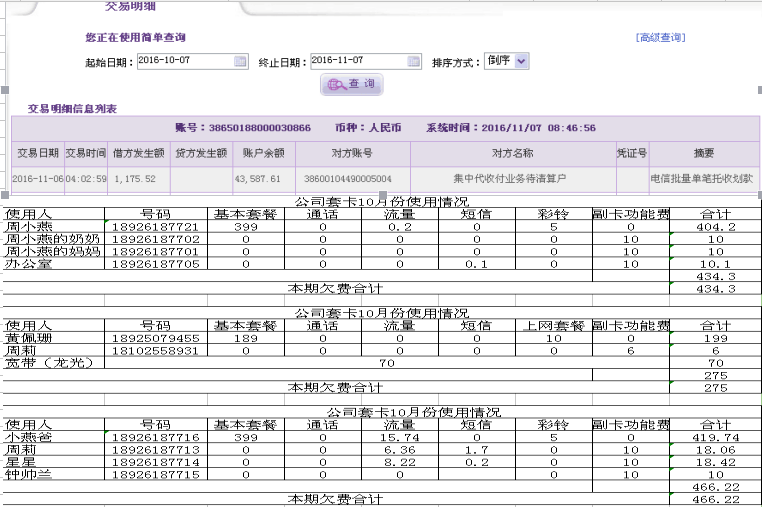This screenshot has width=762, height=507.
Task: Click the 查询 search button
Action: [x=351, y=84]
